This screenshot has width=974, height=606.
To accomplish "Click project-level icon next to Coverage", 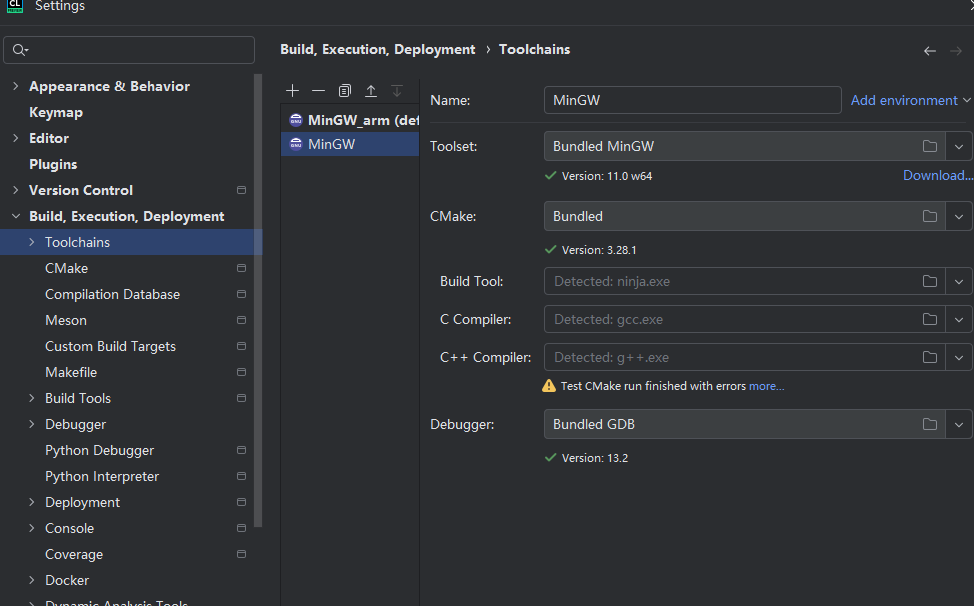I will coord(242,554).
